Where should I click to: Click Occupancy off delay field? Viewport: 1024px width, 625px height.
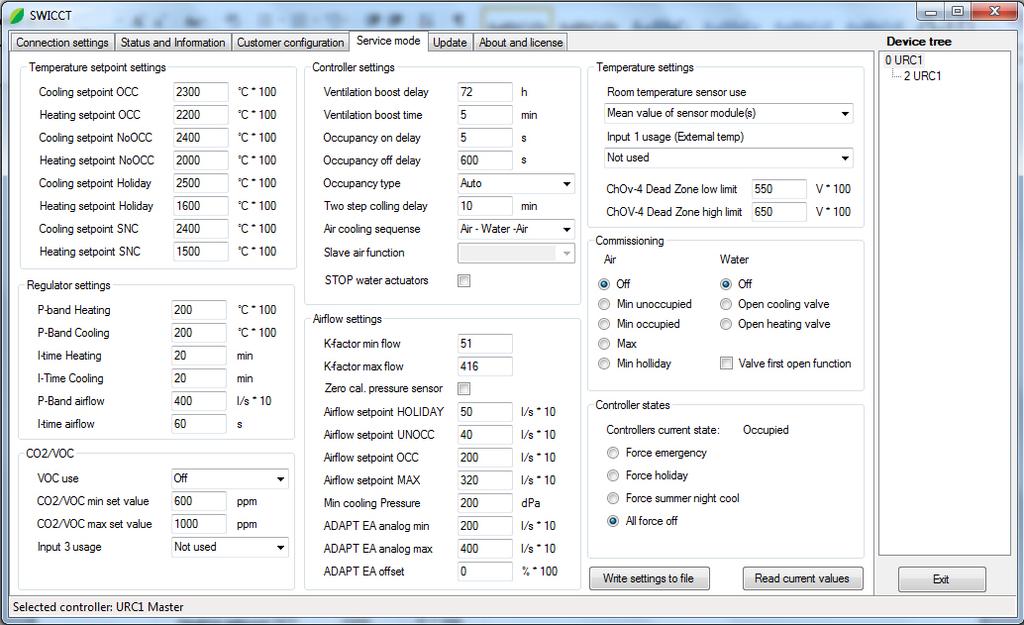point(485,161)
